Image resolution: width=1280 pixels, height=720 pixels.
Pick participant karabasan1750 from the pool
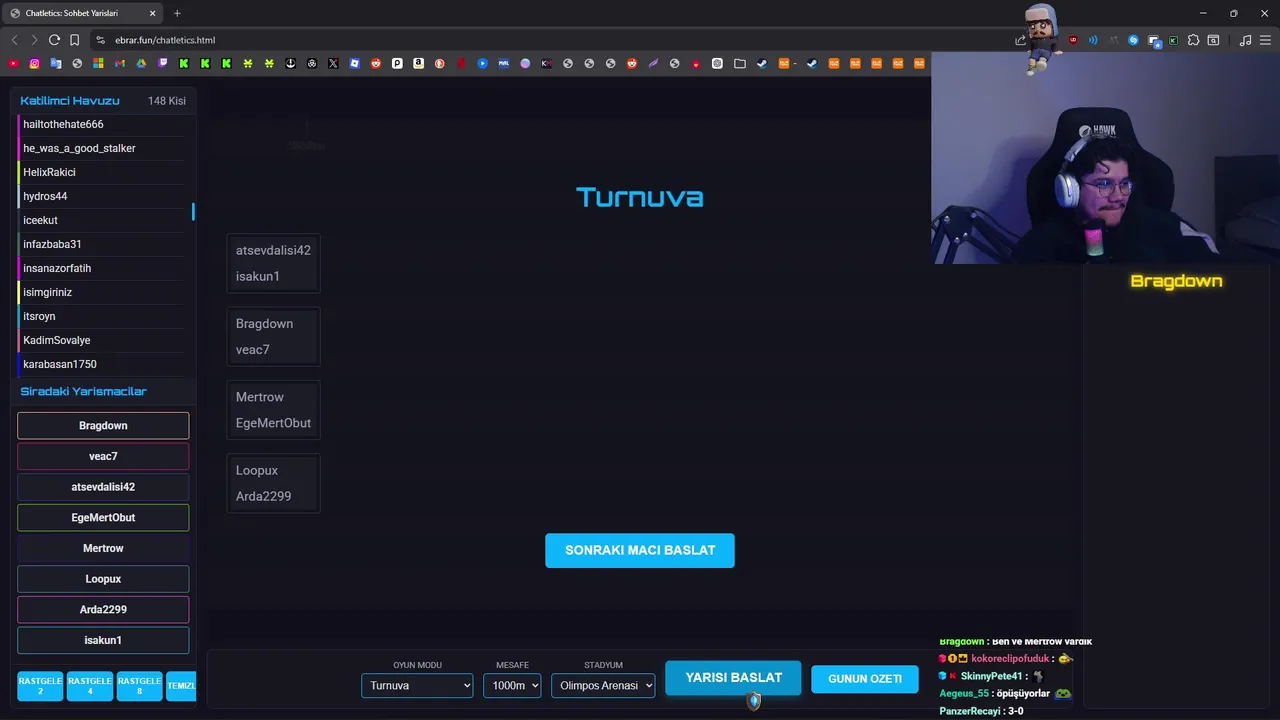pyautogui.click(x=103, y=364)
